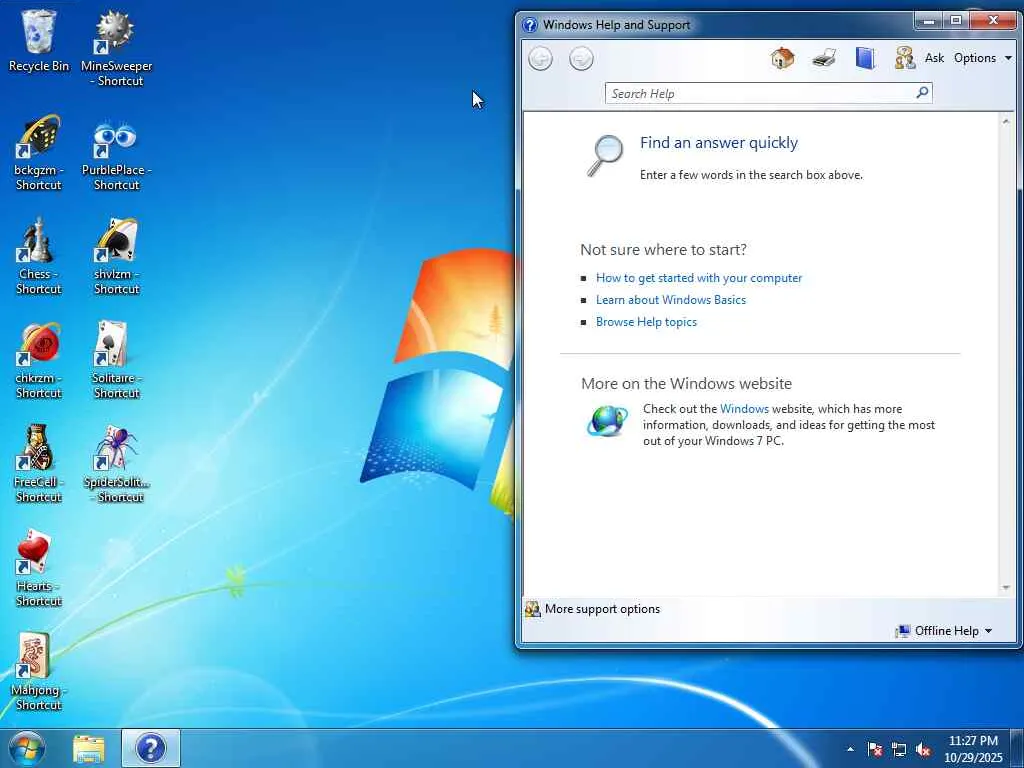Select the FreeCell shortcut icon
This screenshot has height=768, width=1024.
tap(39, 464)
